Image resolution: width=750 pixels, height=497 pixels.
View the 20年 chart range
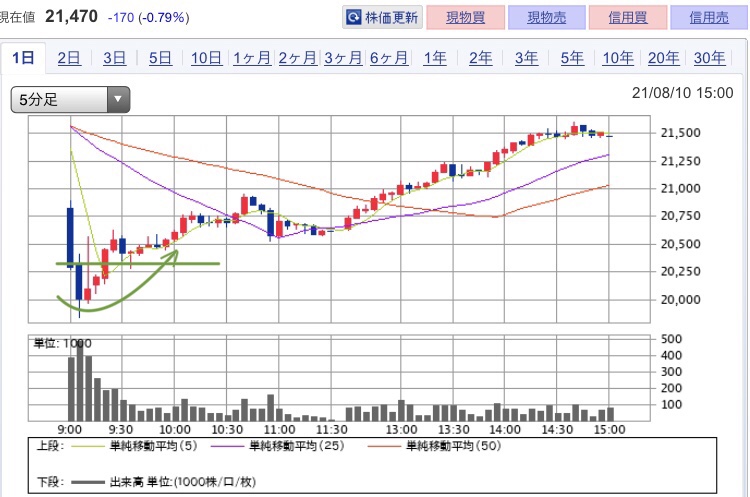pos(663,58)
